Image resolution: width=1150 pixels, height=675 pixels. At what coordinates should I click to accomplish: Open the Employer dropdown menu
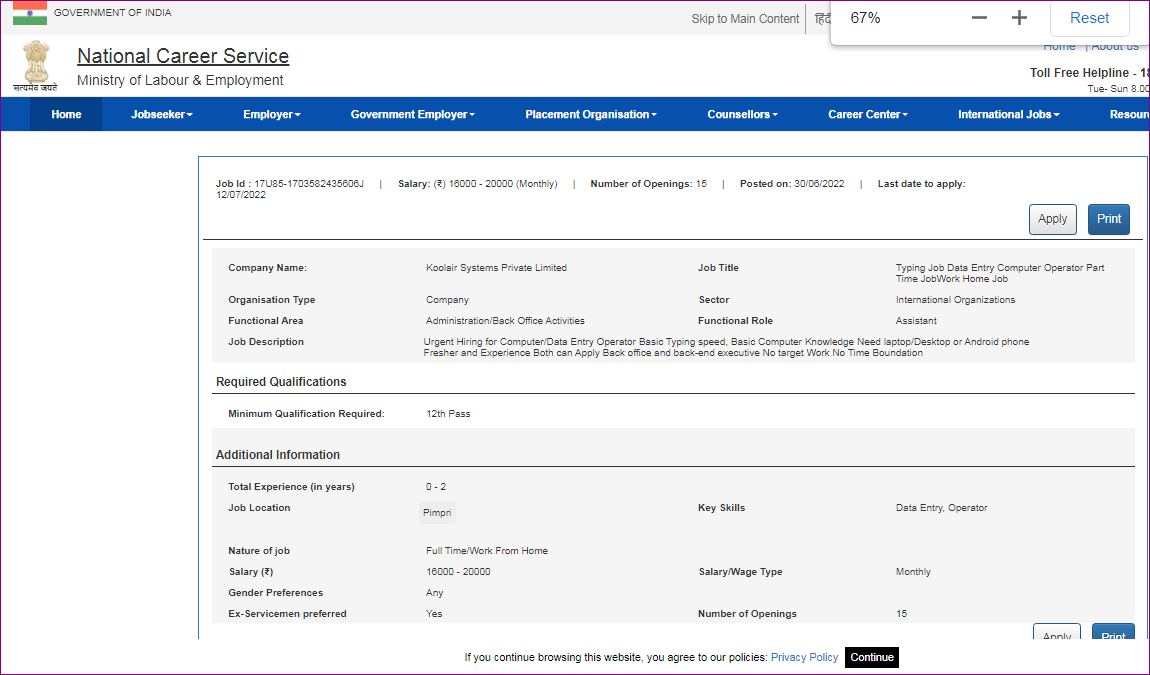(x=271, y=114)
